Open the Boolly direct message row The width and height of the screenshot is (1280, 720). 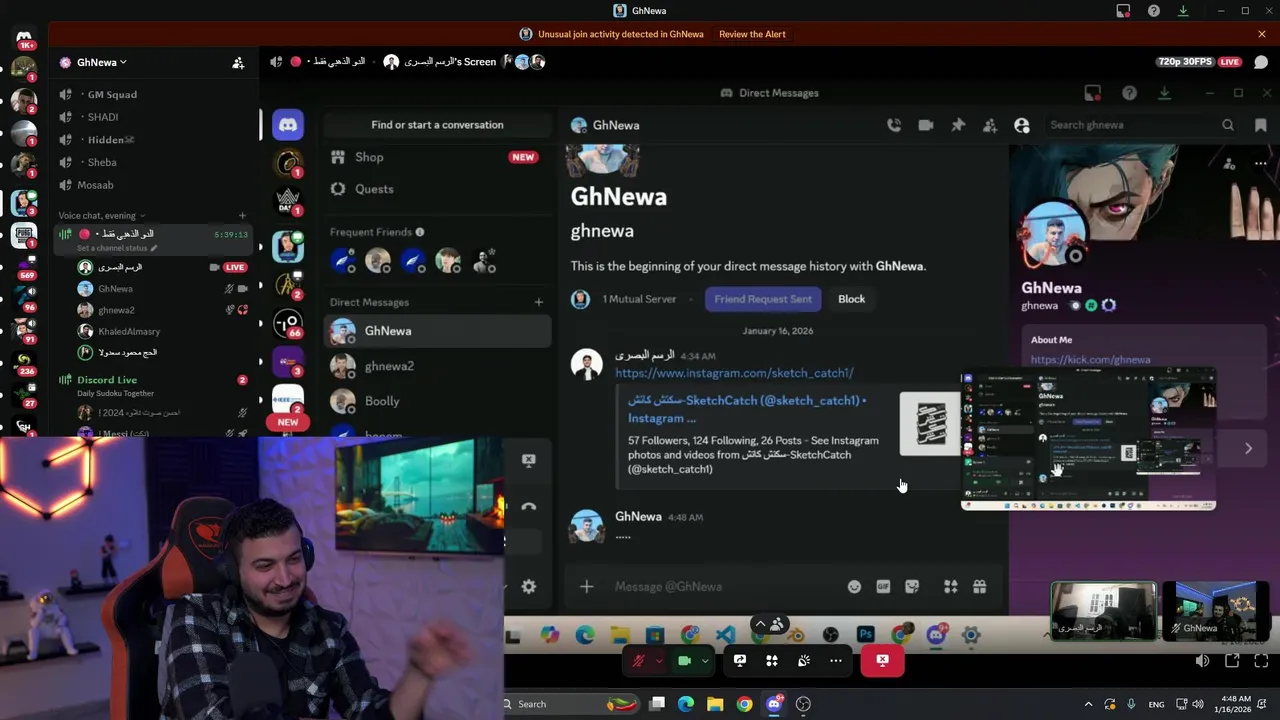[x=438, y=401]
